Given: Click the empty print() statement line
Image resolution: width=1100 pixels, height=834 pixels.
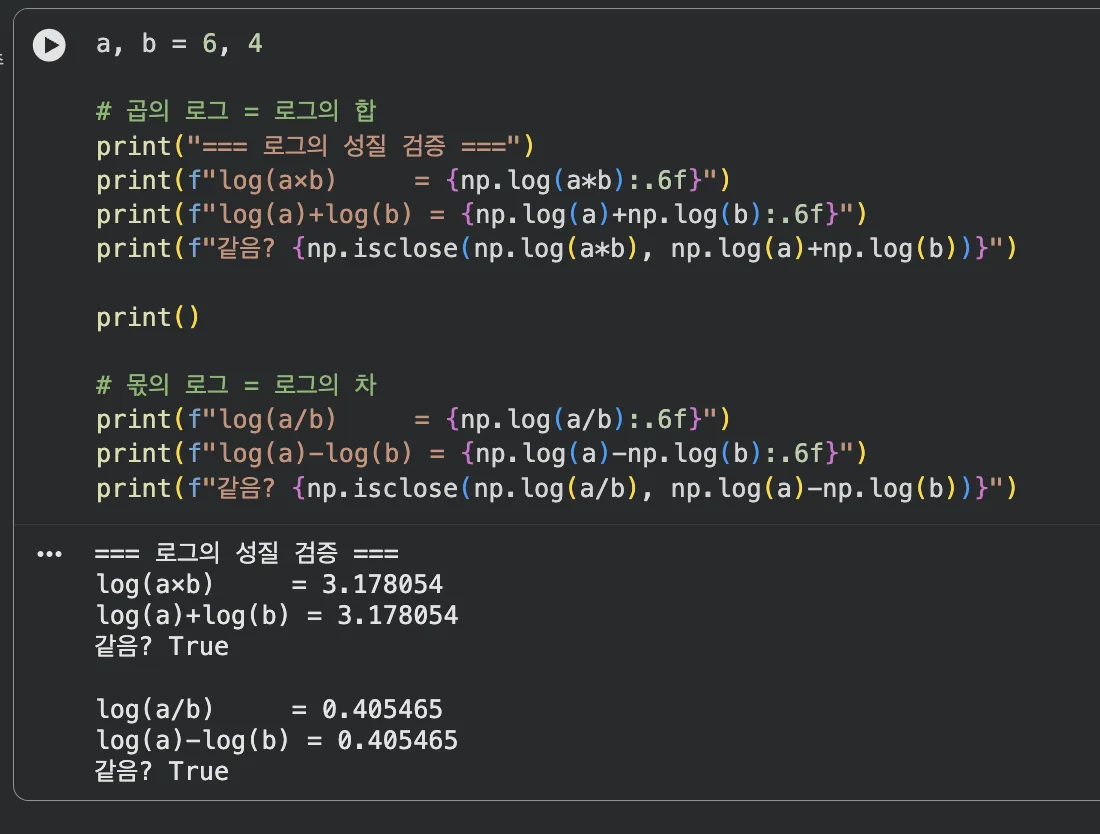Looking at the screenshot, I should click(x=148, y=317).
